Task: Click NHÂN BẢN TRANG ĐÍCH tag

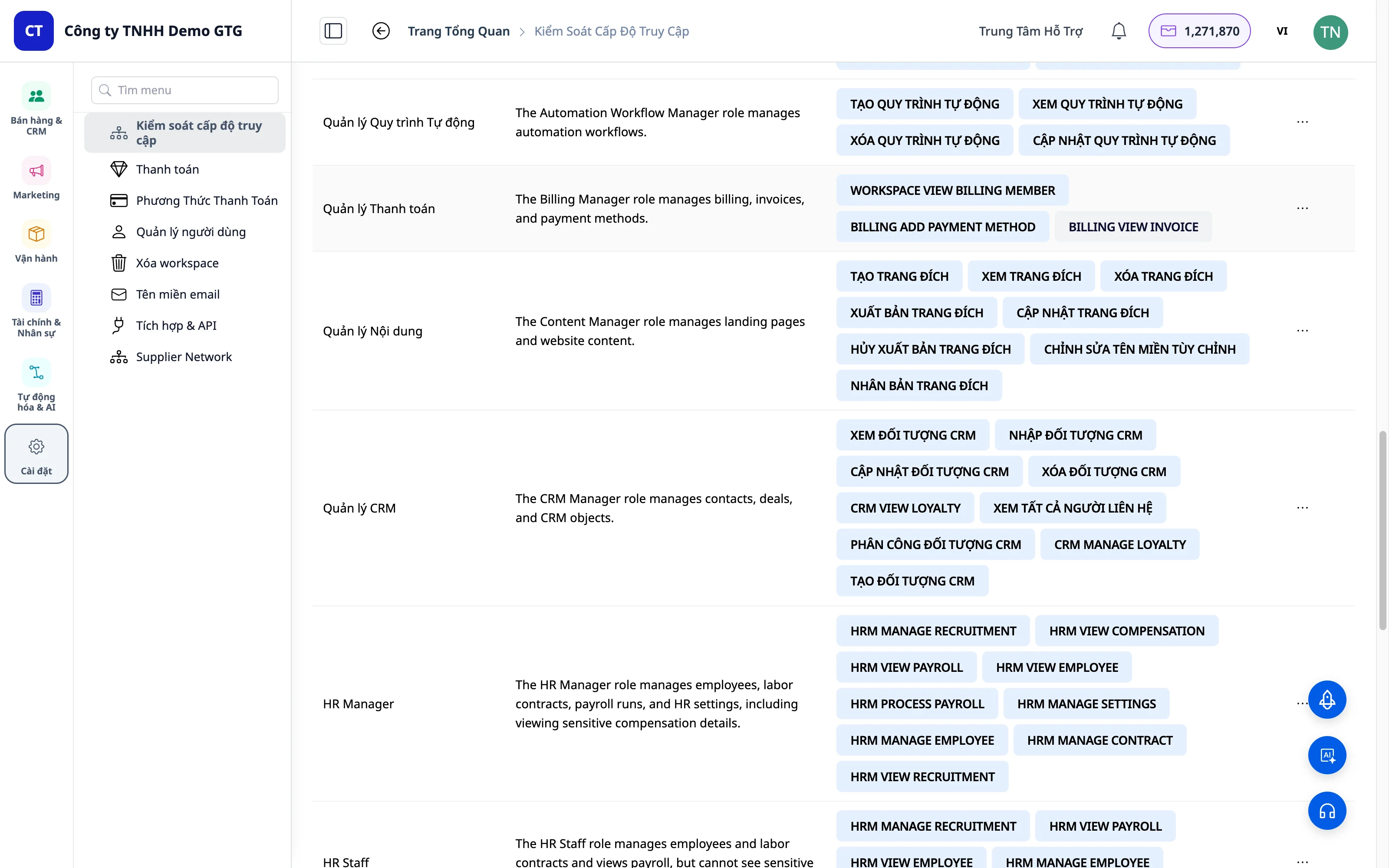Action: [x=918, y=386]
